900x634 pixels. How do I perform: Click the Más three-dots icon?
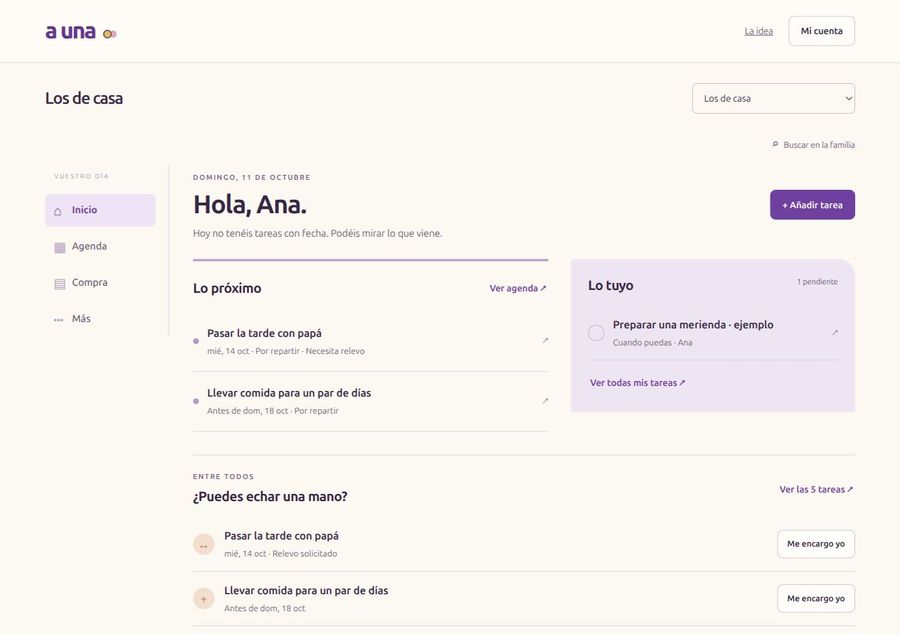[x=59, y=320]
